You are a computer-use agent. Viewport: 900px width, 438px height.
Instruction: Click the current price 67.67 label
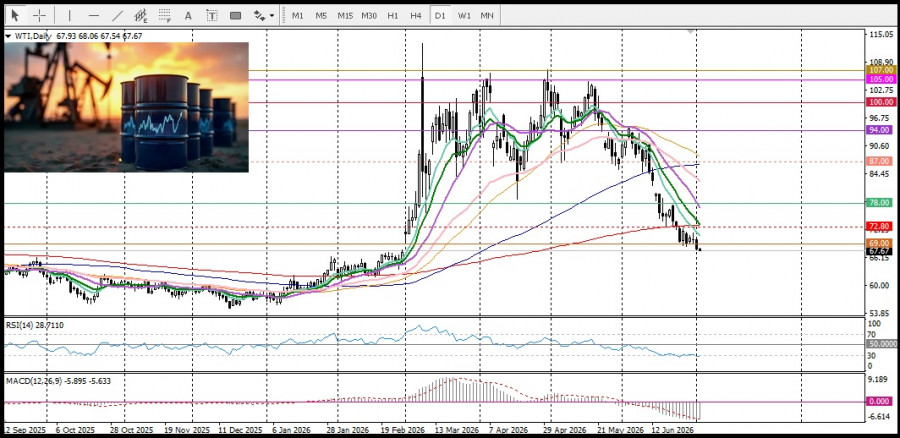[x=881, y=251]
